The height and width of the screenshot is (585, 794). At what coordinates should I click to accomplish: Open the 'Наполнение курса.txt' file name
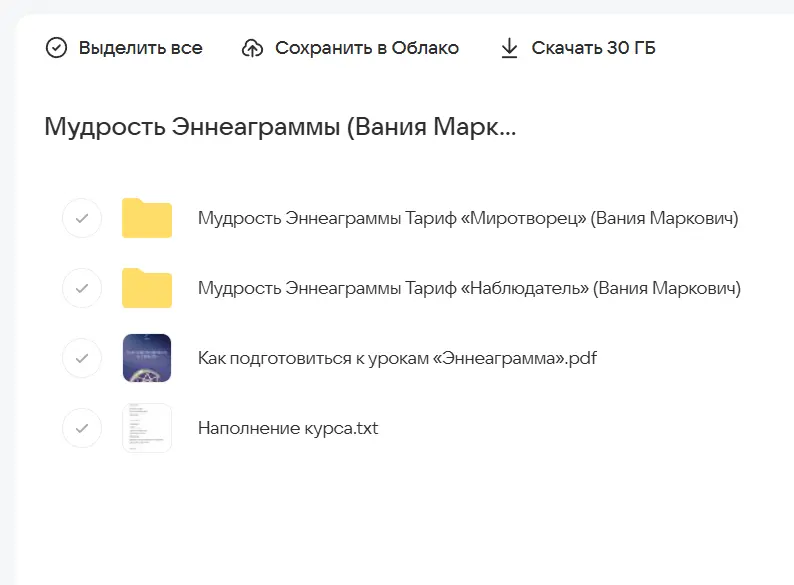288,428
